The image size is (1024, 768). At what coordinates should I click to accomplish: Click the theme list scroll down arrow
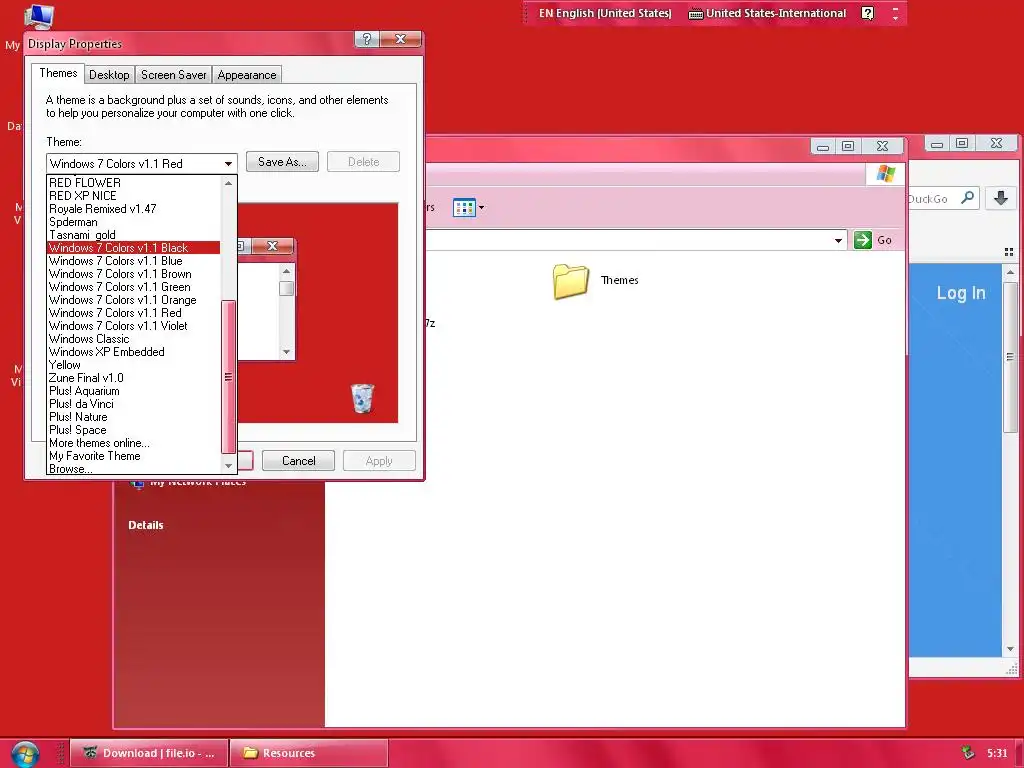click(x=228, y=466)
